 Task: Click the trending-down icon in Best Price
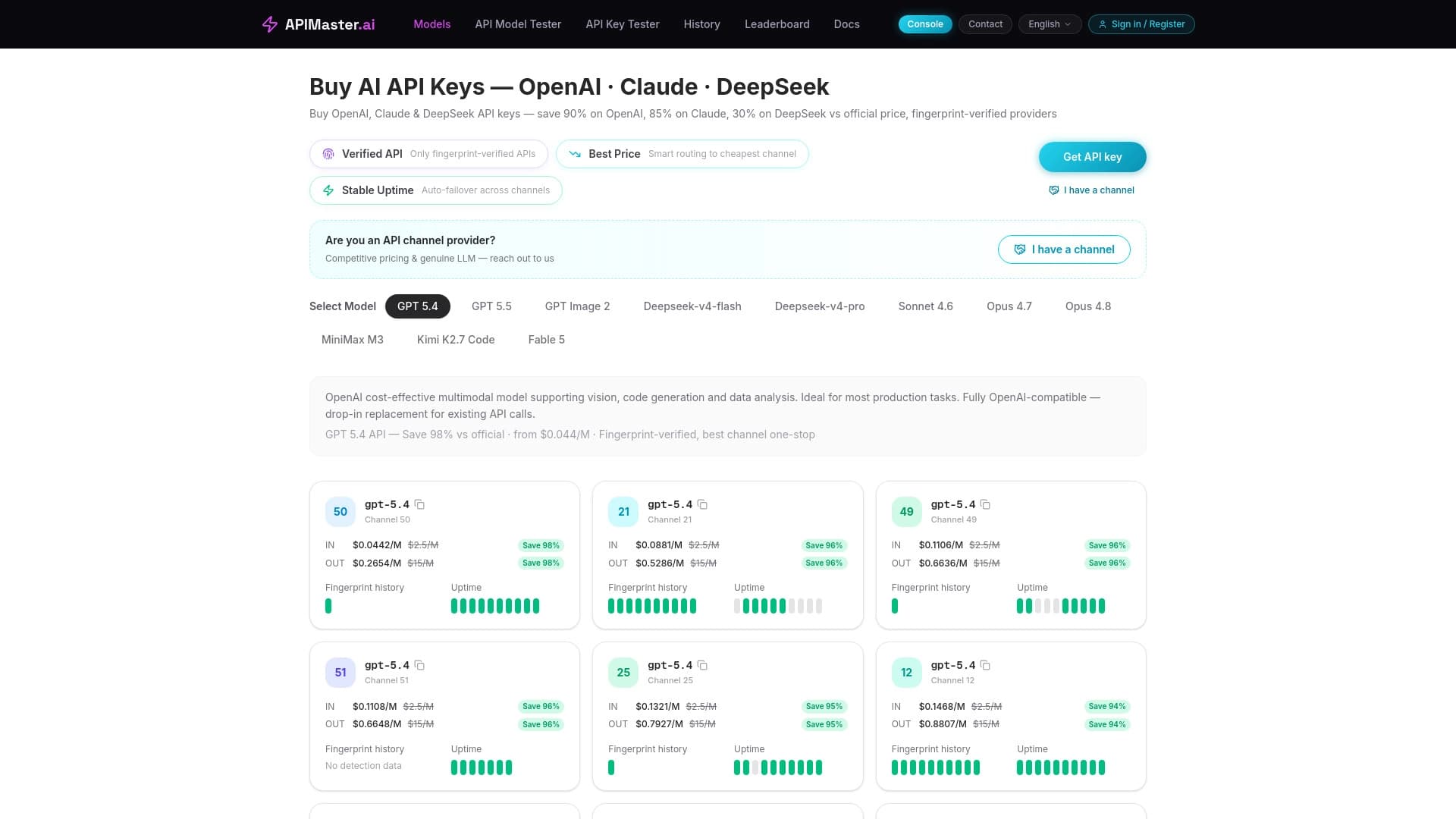[575, 154]
